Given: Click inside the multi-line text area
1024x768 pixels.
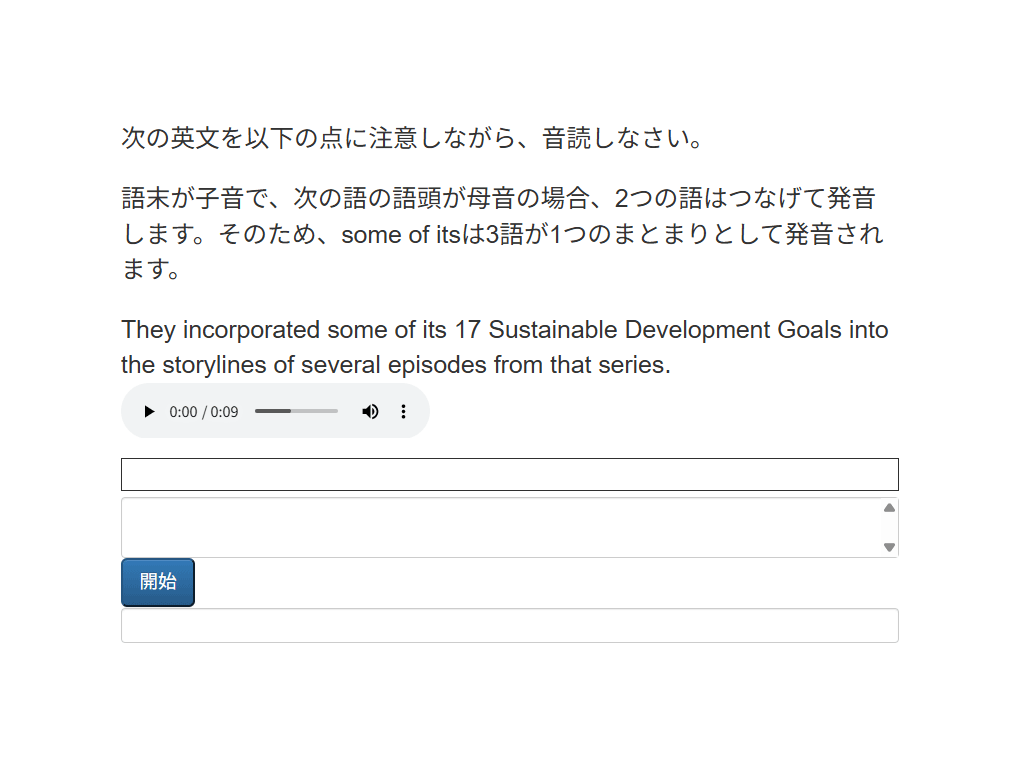Looking at the screenshot, I should [x=500, y=527].
